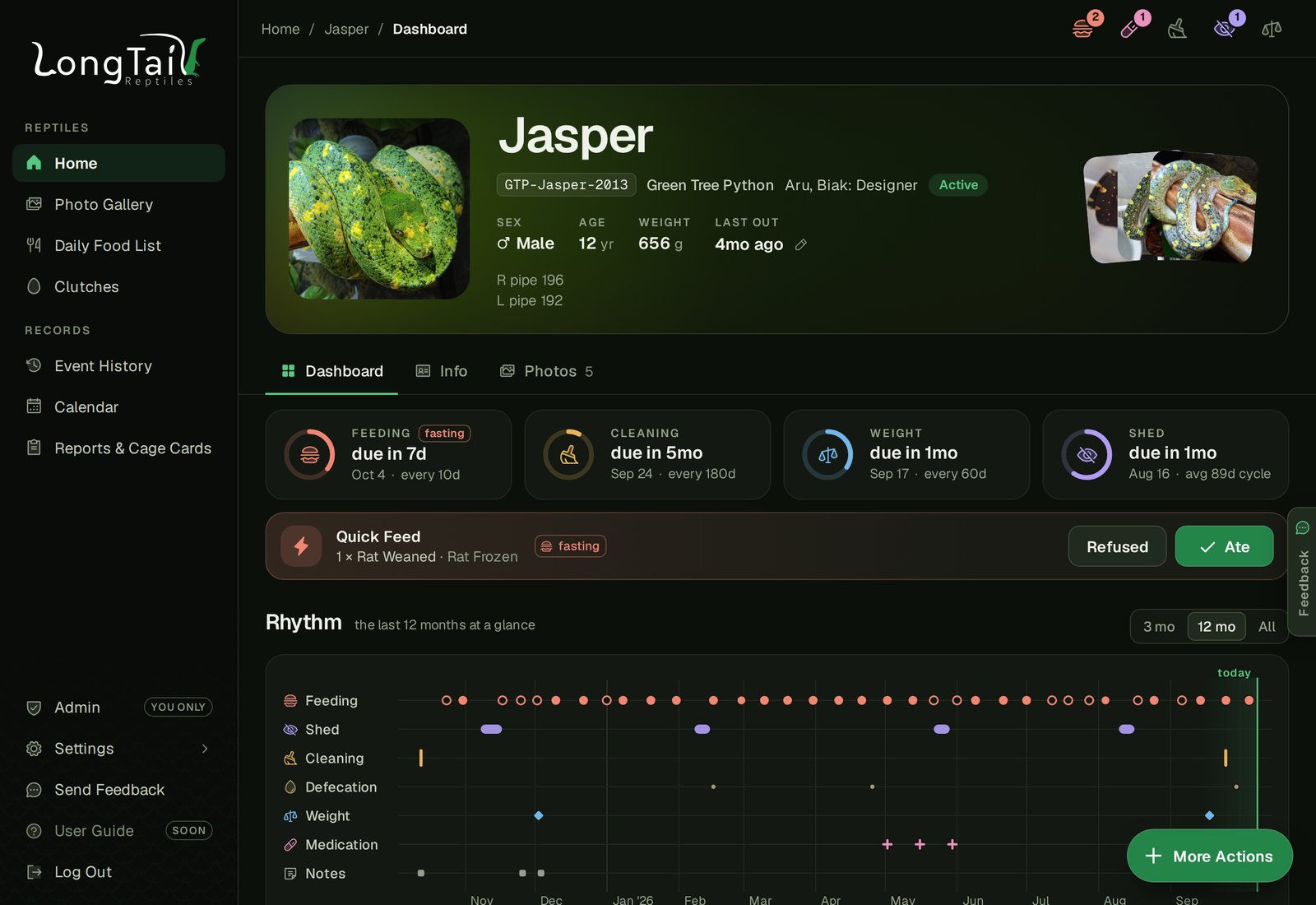Click the Feeding card progress ring icon
The width and height of the screenshot is (1316, 905).
[310, 454]
